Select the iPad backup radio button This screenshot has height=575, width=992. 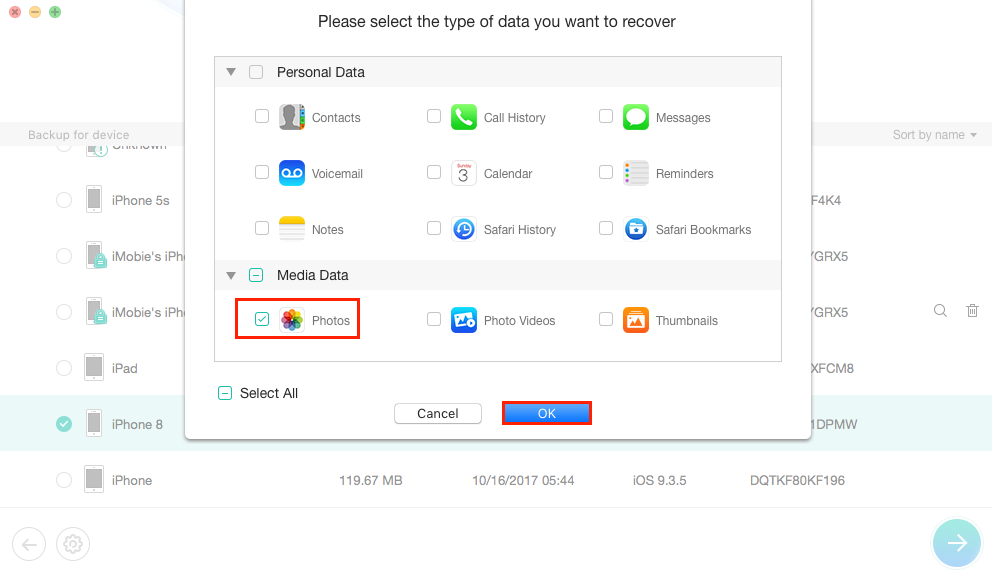(x=64, y=368)
